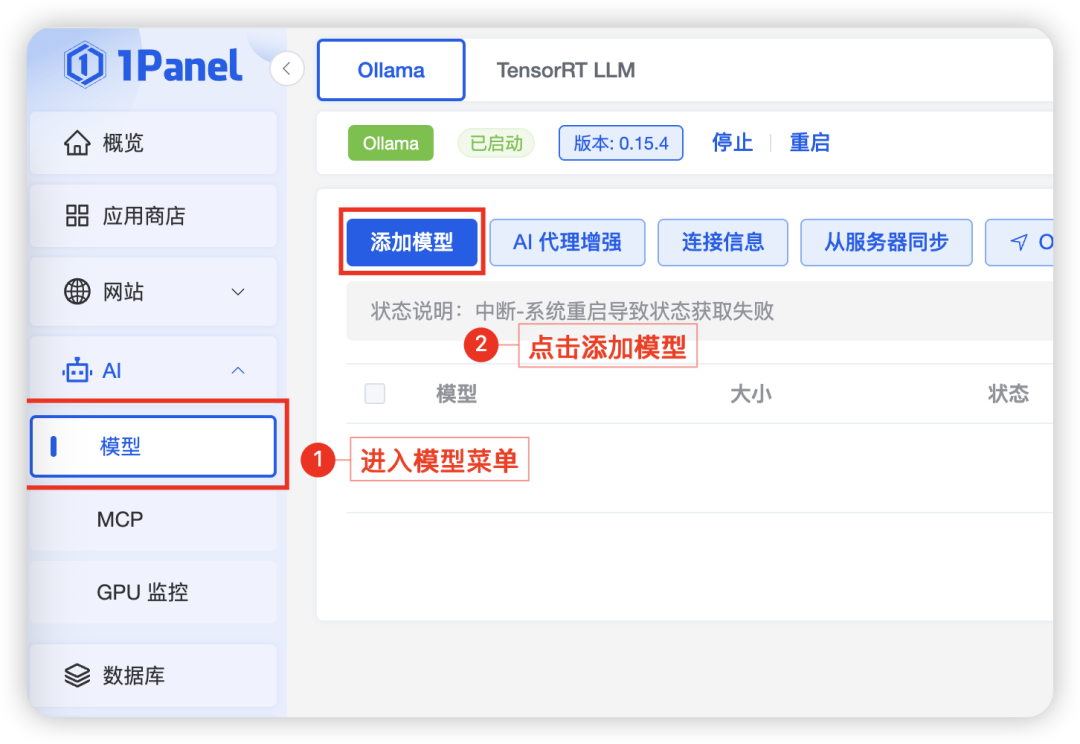Screen dimensions: 1080x744
Task: Click the 版本: 0.15.4 version tag
Action: coord(621,143)
